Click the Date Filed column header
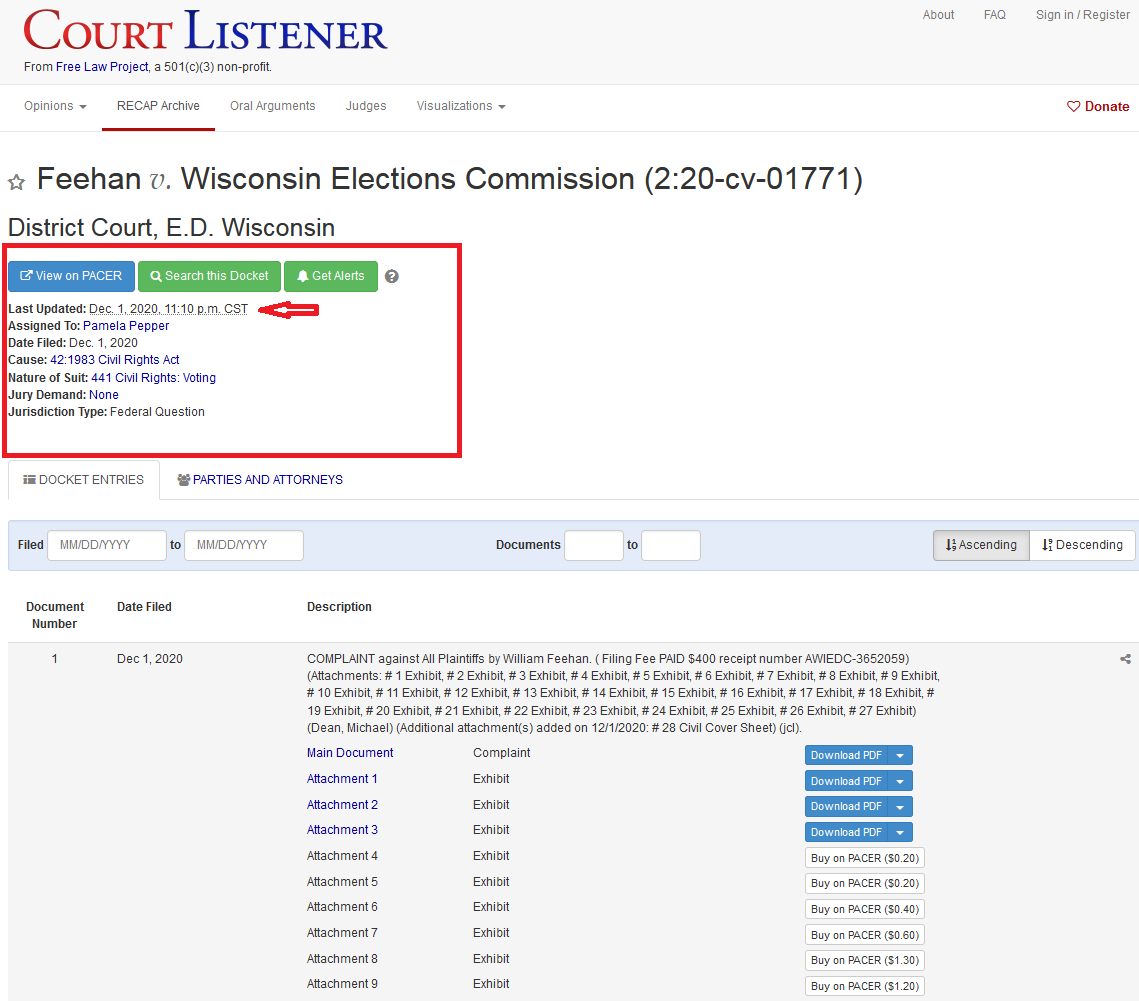The image size is (1139, 1001). tap(145, 607)
